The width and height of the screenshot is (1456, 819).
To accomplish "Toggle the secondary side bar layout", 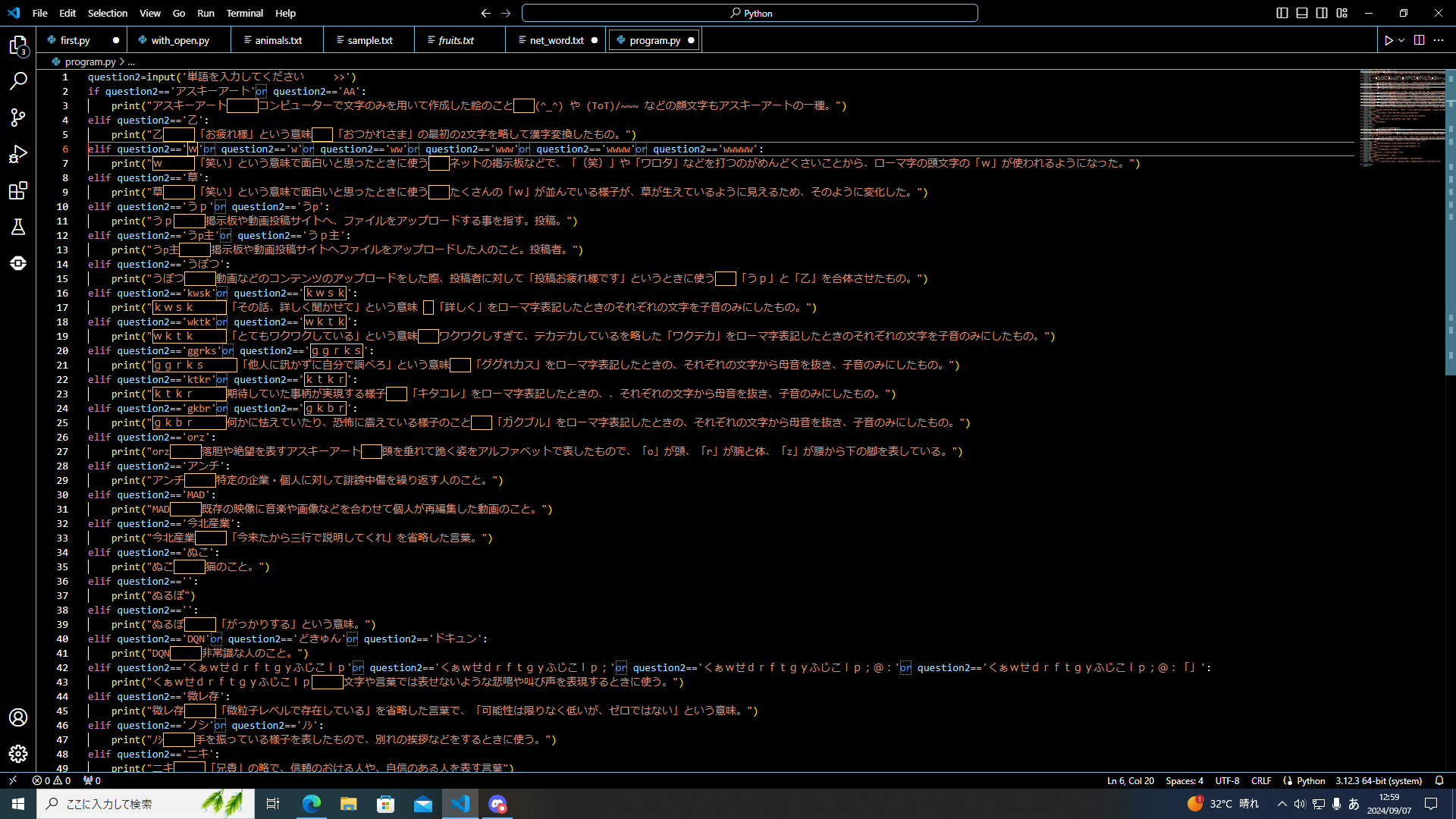I will click(x=1322, y=13).
